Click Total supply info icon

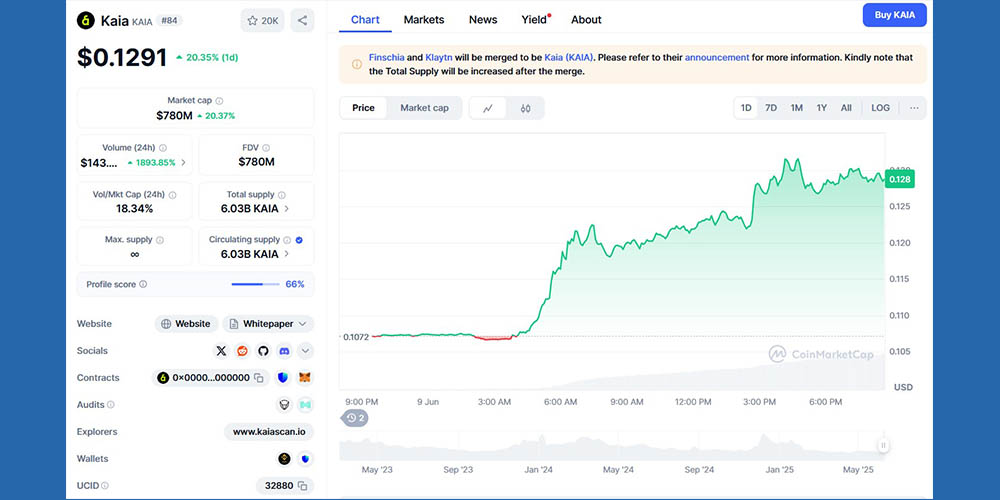tap(281, 195)
